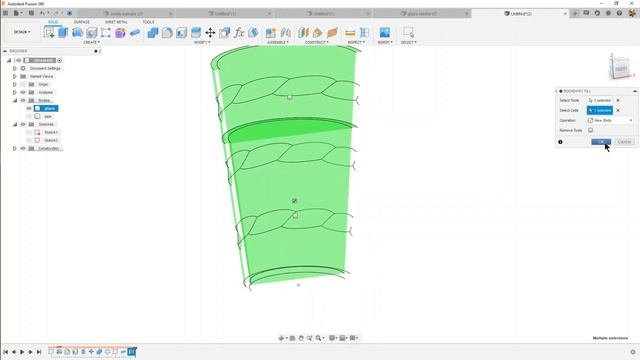This screenshot has width=640, height=360.
Task: Select Sketch1 in browser
Action: (x=51, y=132)
